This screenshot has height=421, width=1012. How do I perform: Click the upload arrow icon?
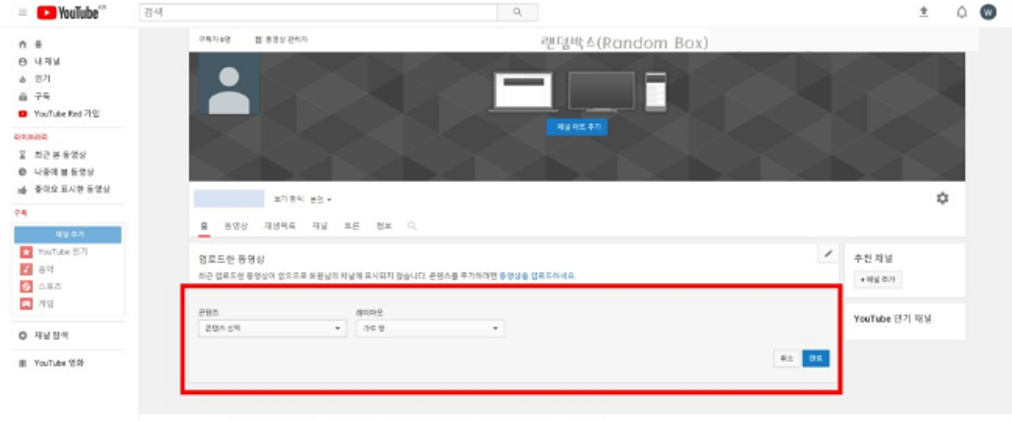pos(924,12)
